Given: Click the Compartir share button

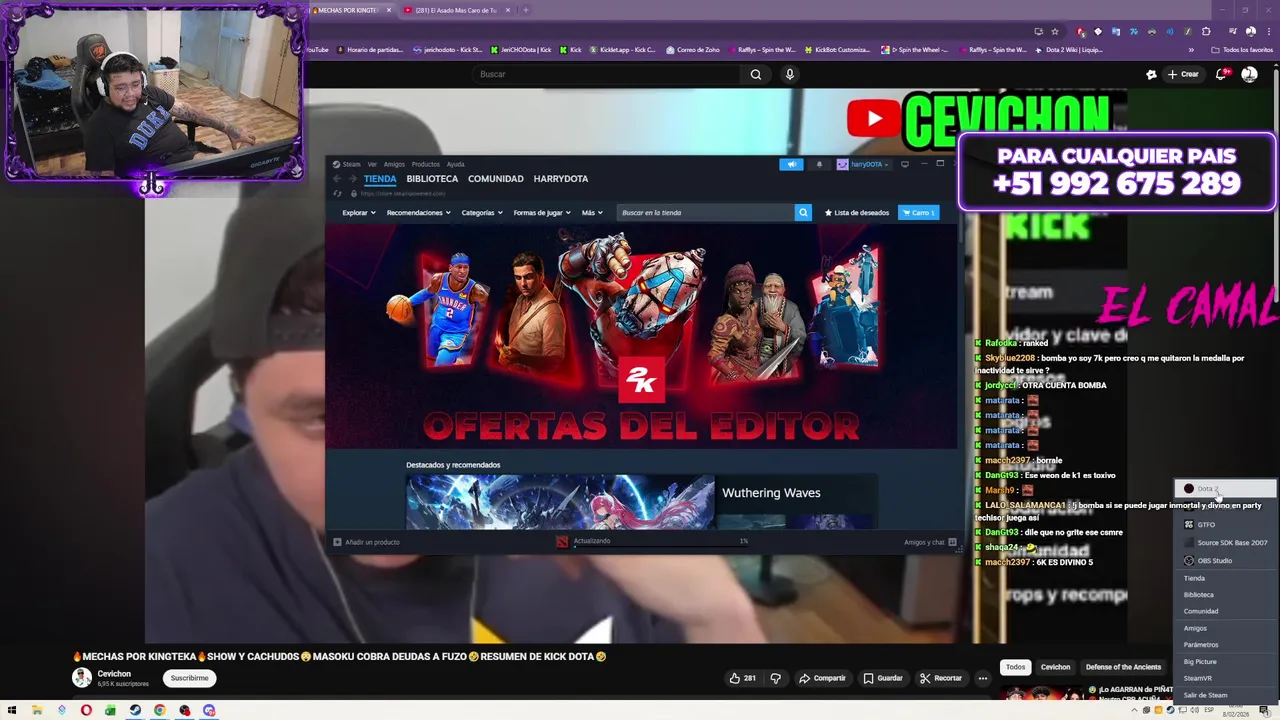Looking at the screenshot, I should pos(822,678).
